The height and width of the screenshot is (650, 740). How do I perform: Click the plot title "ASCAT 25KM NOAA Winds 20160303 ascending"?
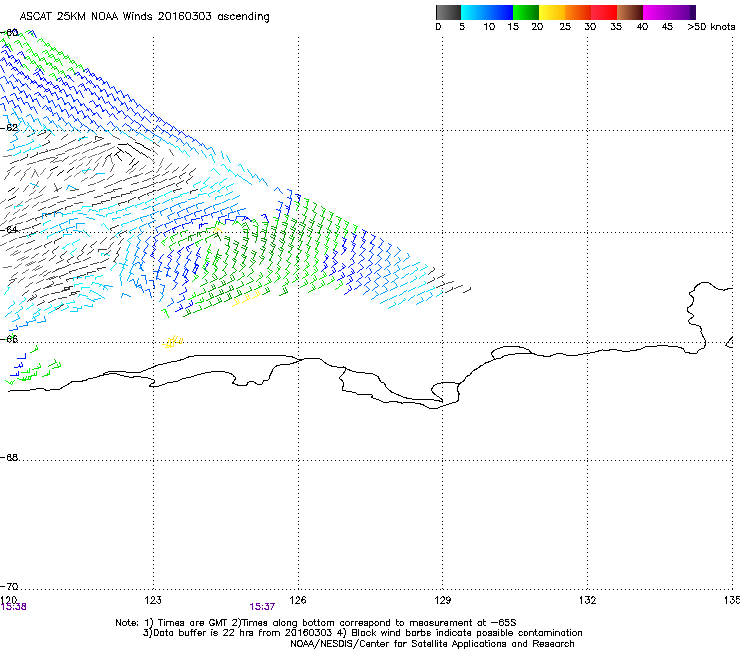144,17
